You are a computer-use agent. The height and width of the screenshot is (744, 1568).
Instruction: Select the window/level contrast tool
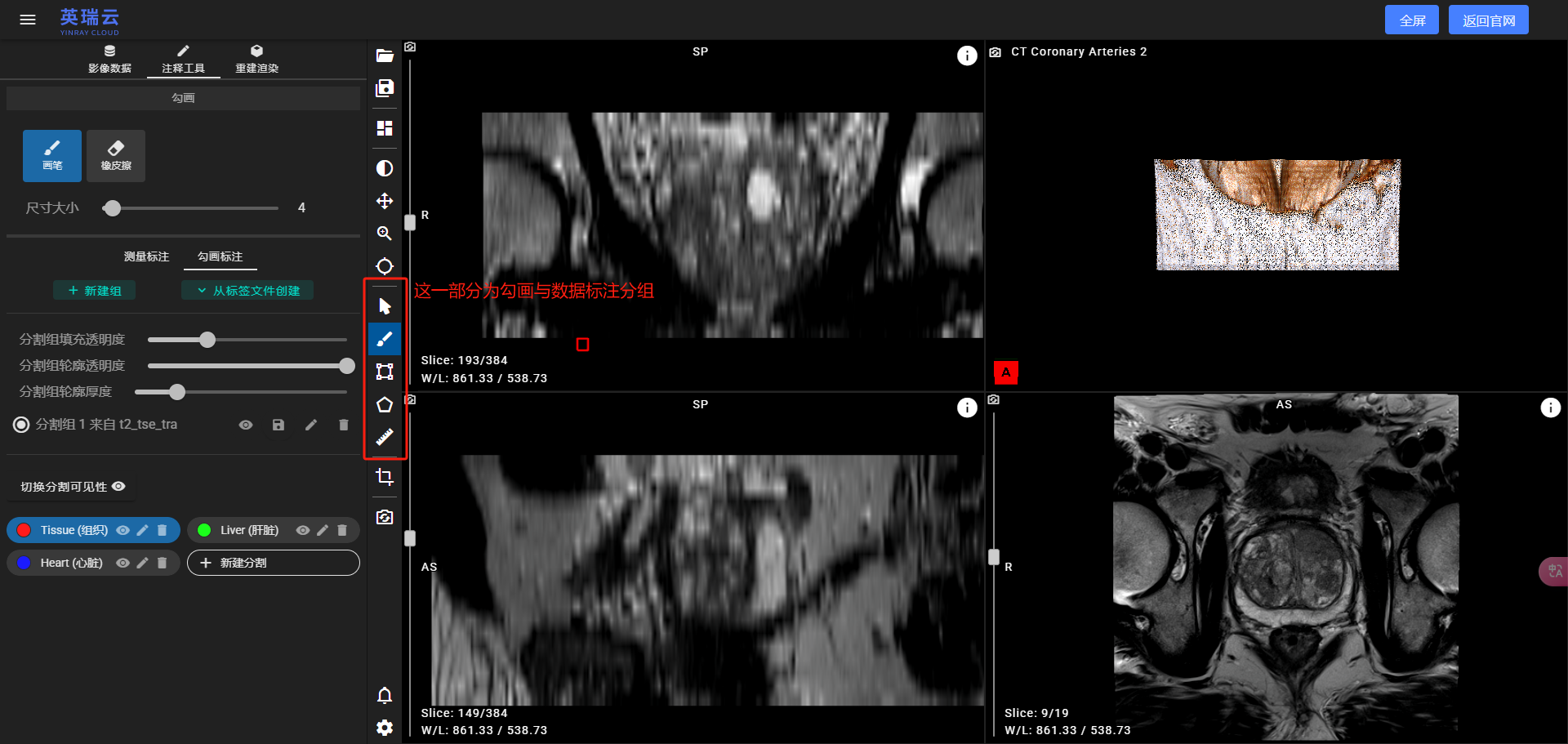point(385,168)
